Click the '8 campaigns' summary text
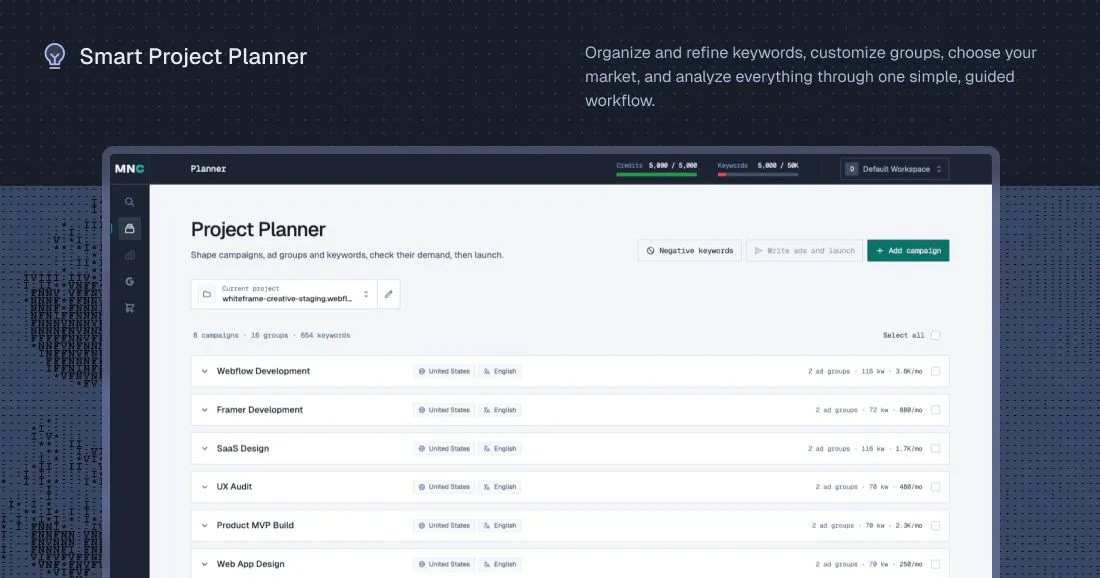The width and height of the screenshot is (1100, 578). tap(216, 335)
